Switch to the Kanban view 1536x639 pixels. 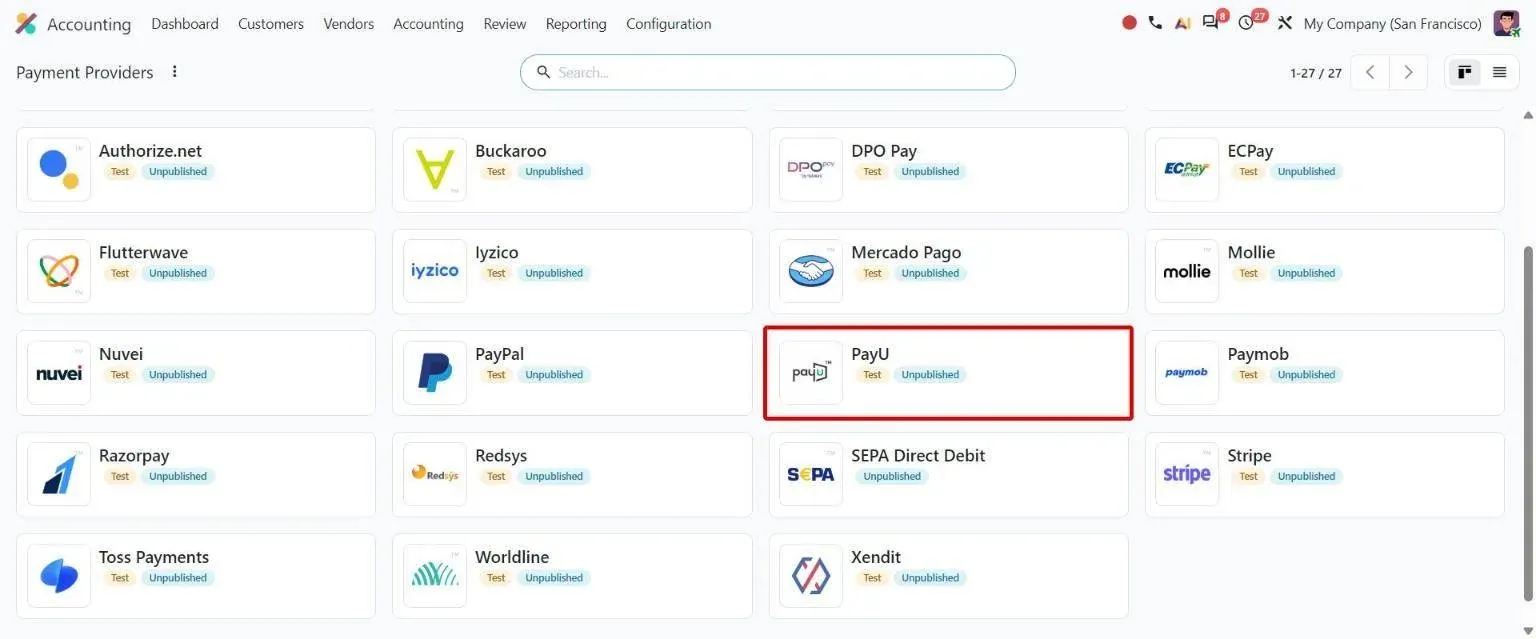(1465, 72)
